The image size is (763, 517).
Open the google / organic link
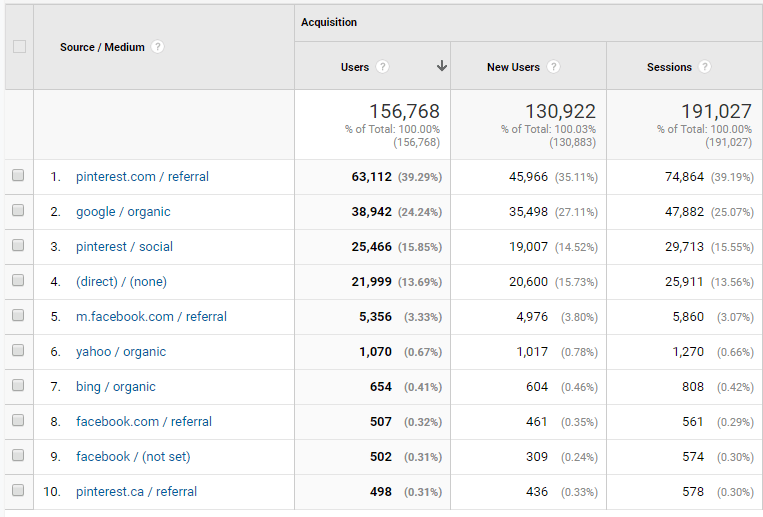123,212
